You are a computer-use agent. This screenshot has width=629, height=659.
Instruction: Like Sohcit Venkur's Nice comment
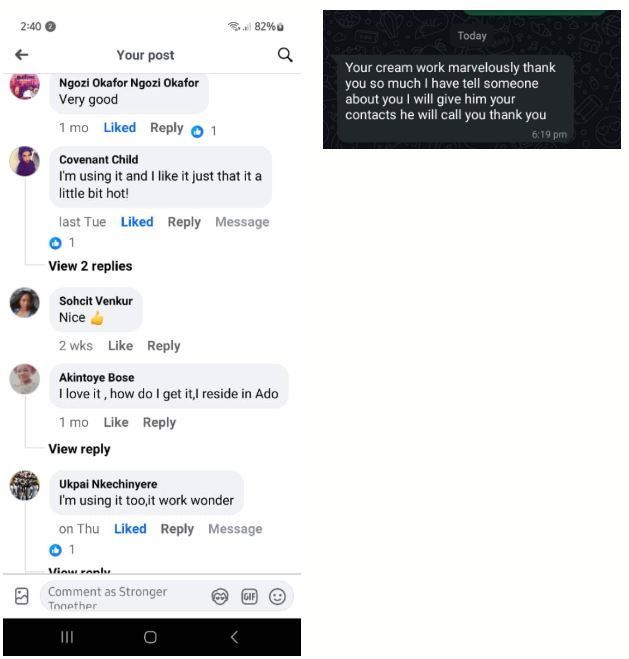tap(121, 345)
